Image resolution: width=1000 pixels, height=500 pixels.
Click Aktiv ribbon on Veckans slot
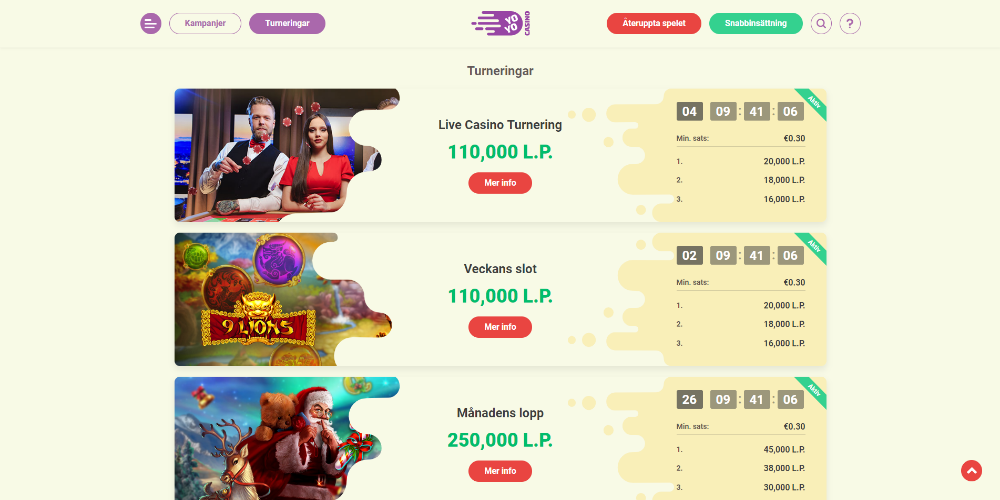(x=813, y=246)
